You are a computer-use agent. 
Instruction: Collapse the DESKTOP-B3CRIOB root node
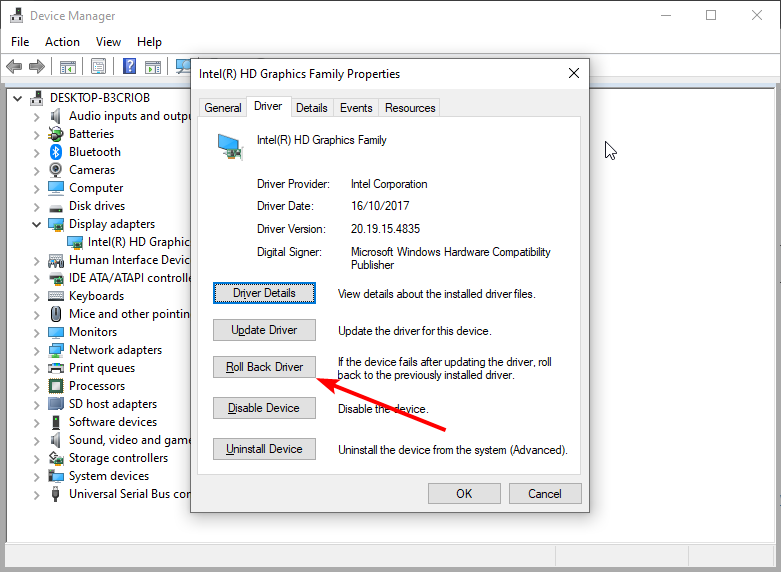(17, 98)
